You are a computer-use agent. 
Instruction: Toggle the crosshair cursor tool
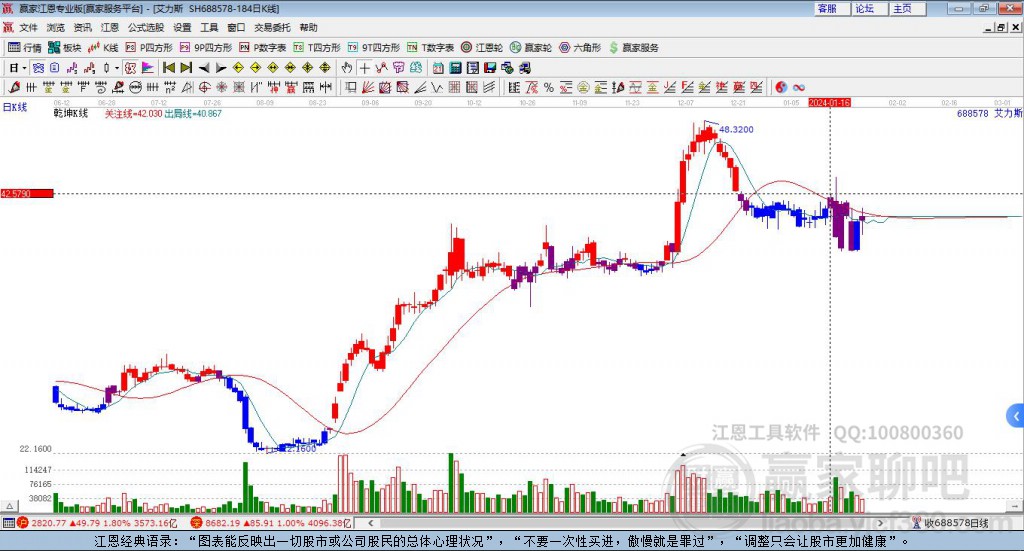(364, 68)
